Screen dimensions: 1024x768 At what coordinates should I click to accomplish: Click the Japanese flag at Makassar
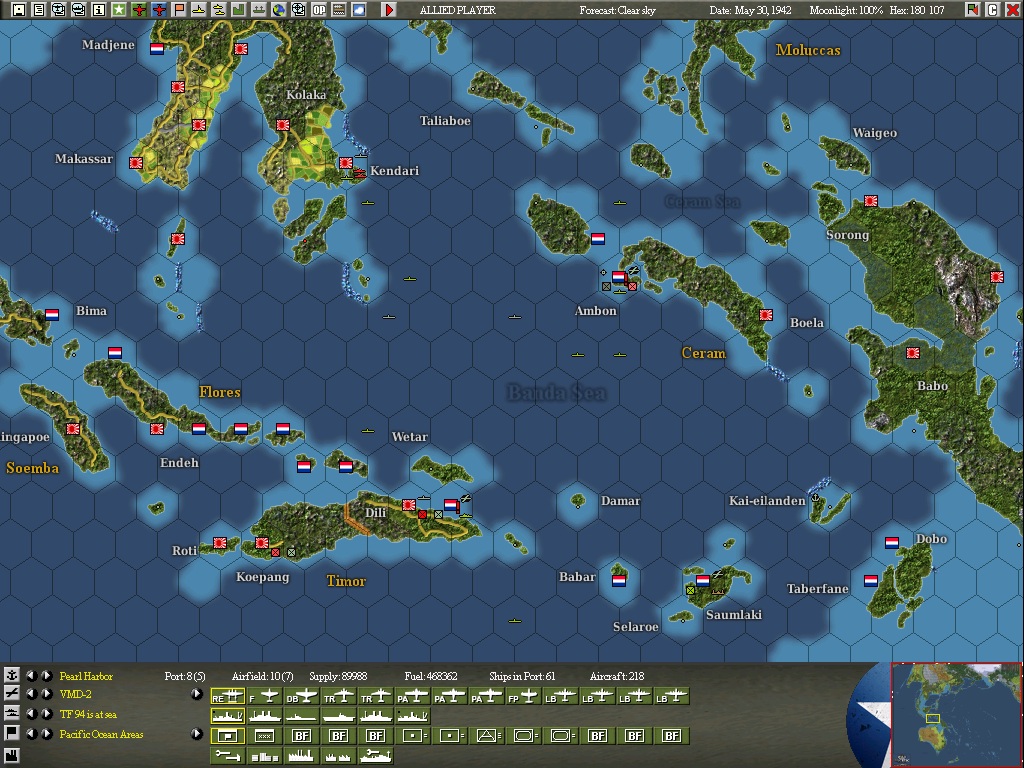pyautogui.click(x=136, y=163)
